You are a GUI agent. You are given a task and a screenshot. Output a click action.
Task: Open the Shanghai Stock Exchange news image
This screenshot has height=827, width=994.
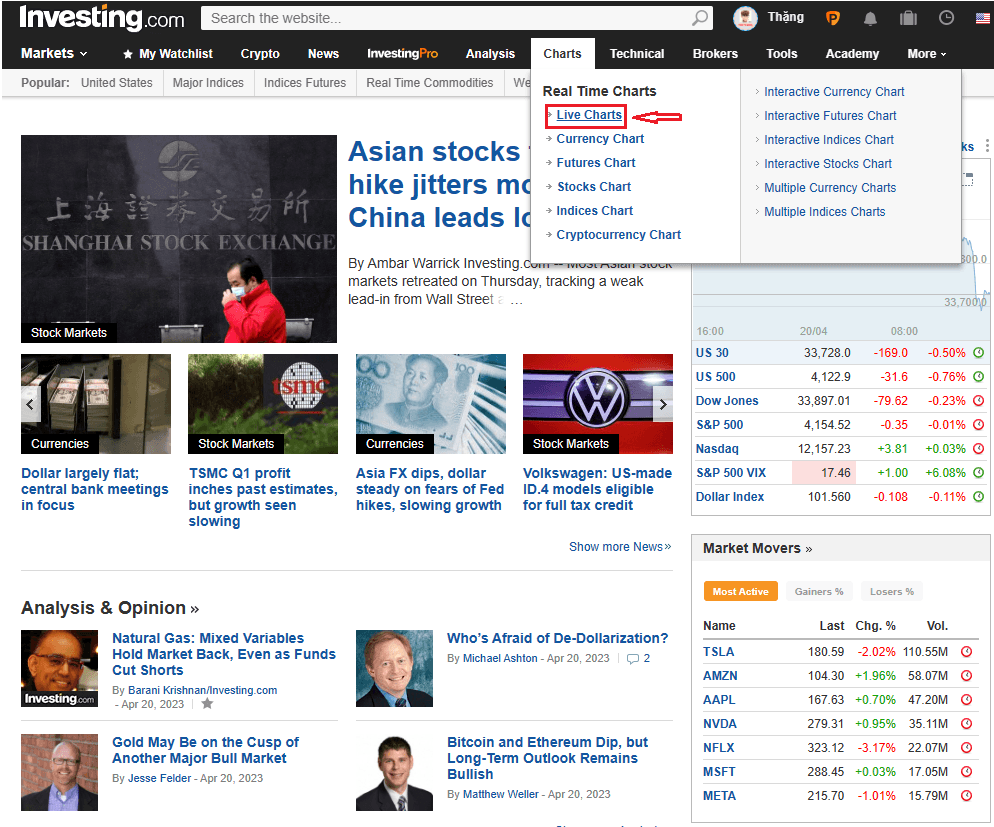[x=179, y=239]
